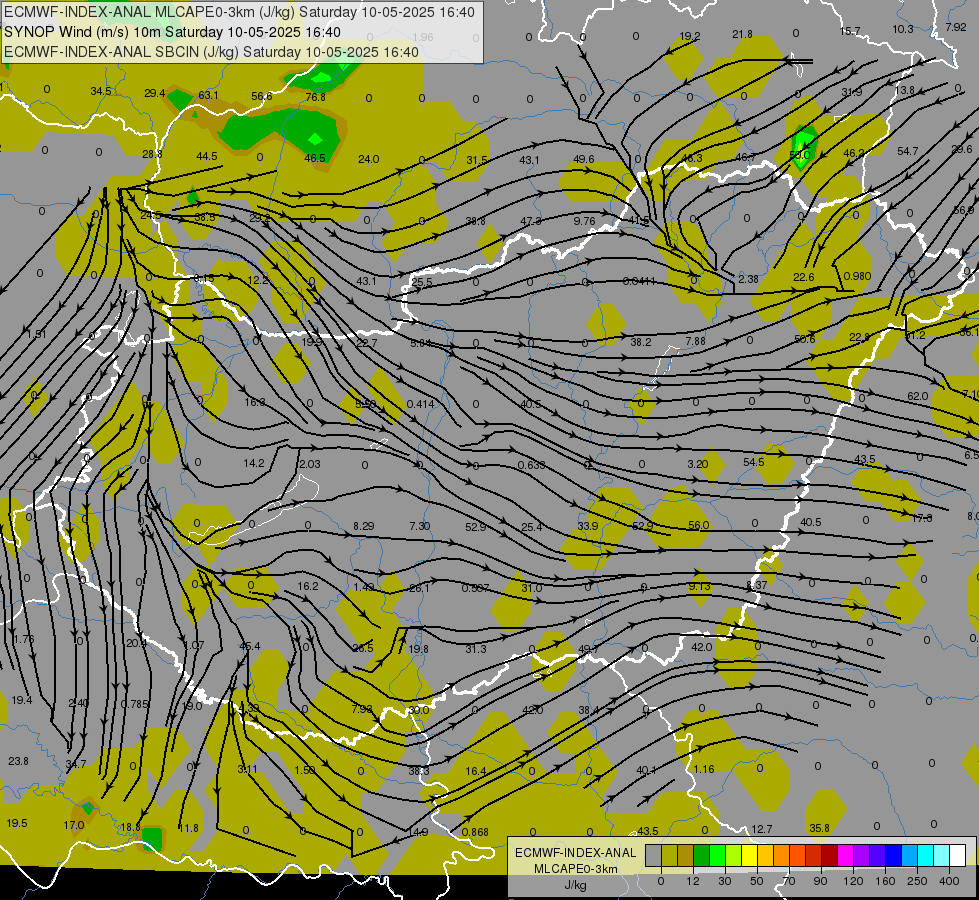Click the 9.76 value on the map

pyautogui.click(x=584, y=220)
